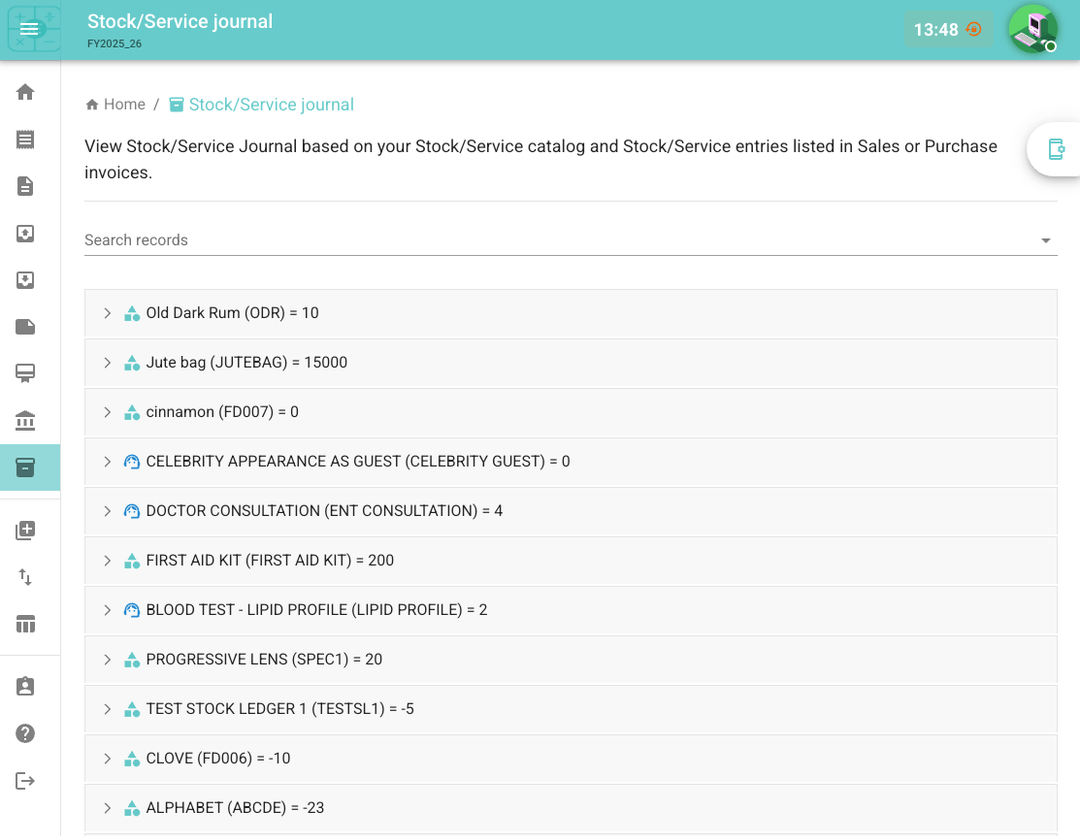This screenshot has height=836, width=1080.
Task: Click the home icon in sidebar
Action: tap(26, 92)
